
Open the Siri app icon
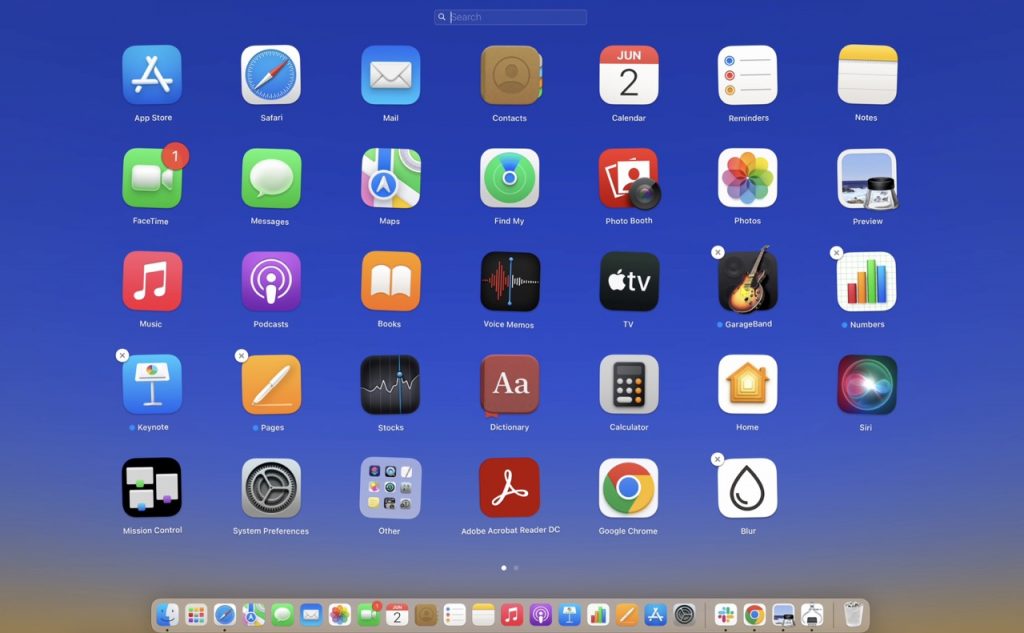tap(867, 385)
